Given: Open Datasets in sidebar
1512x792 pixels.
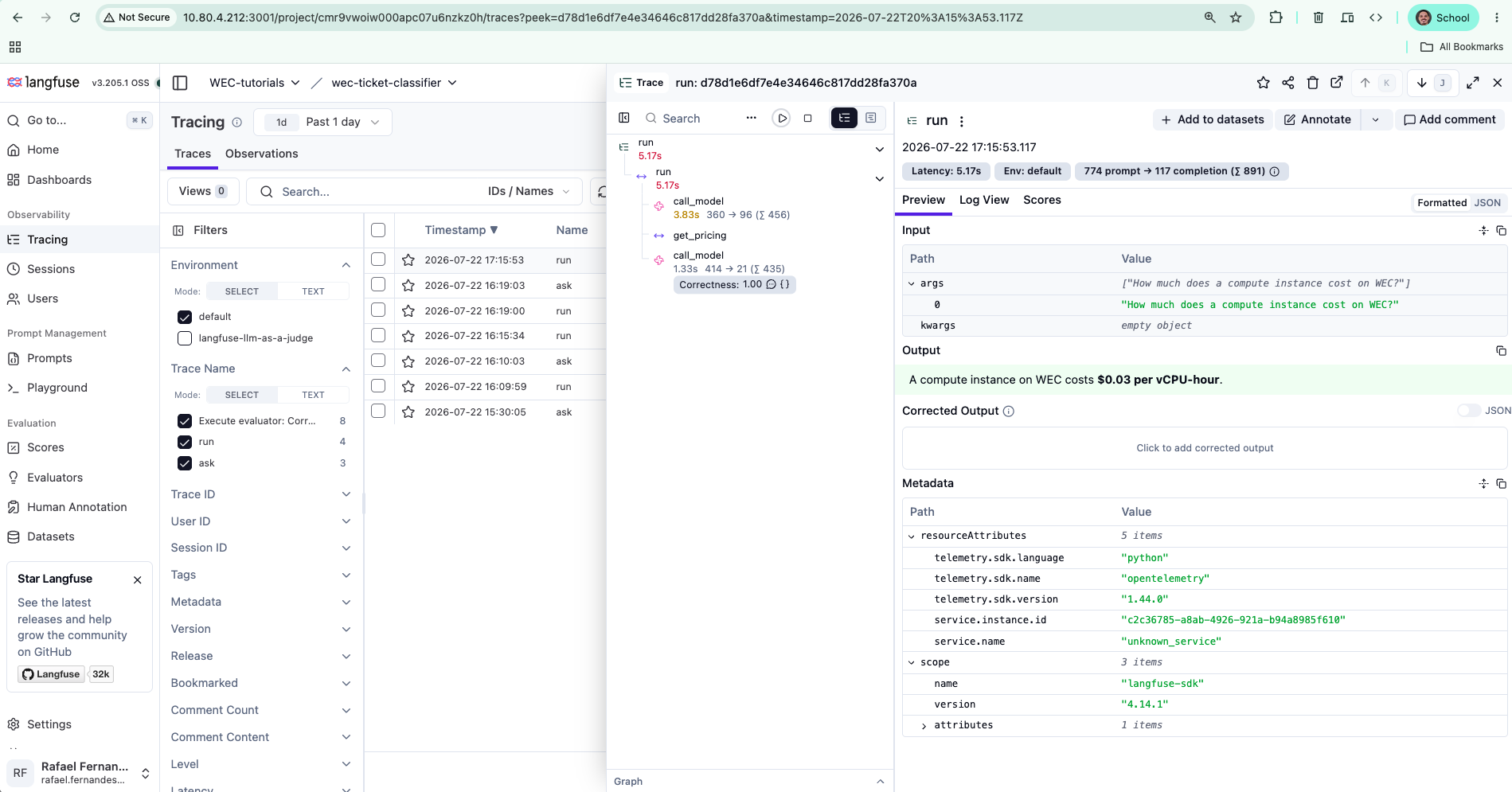Looking at the screenshot, I should pos(51,536).
